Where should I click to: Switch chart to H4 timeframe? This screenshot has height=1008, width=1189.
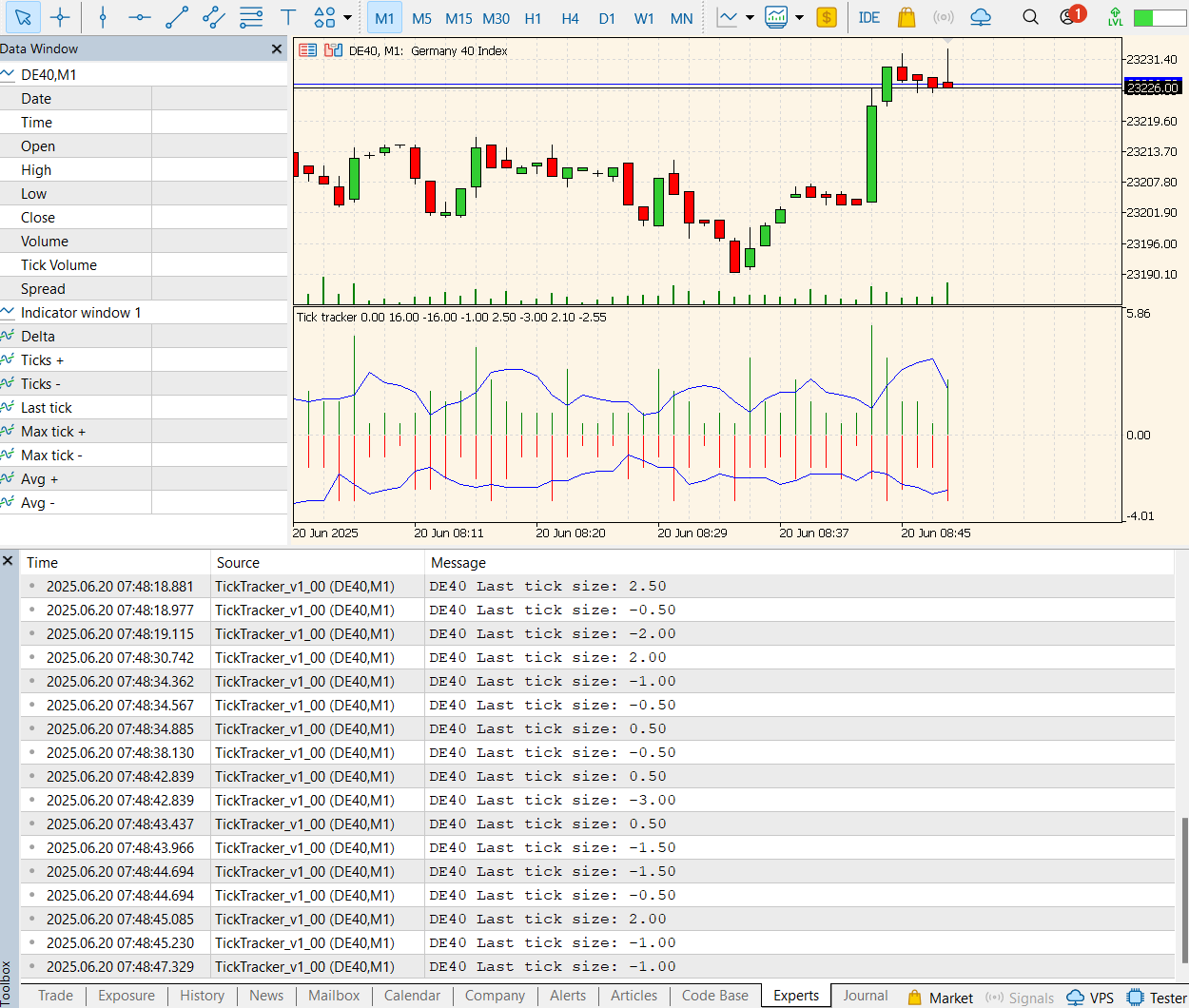tap(570, 18)
